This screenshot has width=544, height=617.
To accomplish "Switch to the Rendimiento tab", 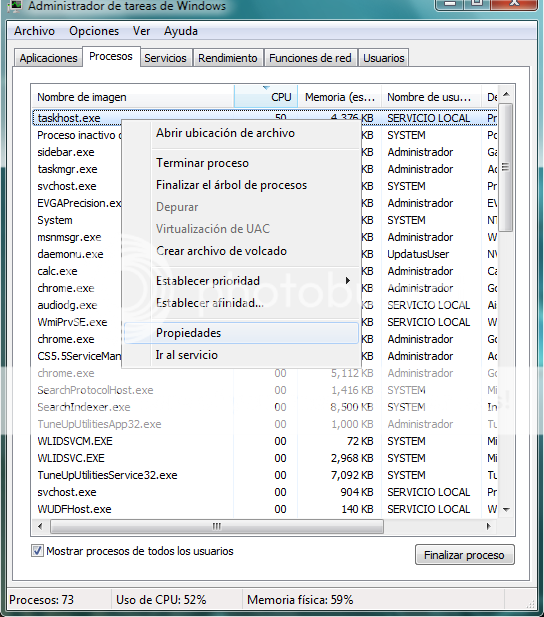I will [x=228, y=58].
